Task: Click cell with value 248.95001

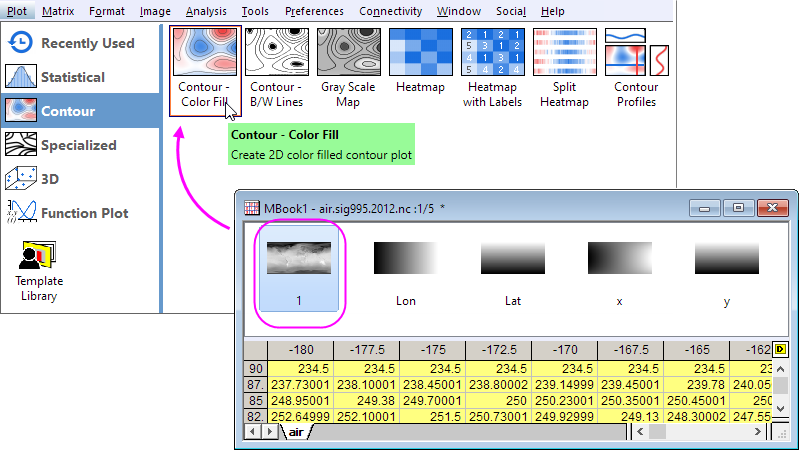Action: (301, 400)
